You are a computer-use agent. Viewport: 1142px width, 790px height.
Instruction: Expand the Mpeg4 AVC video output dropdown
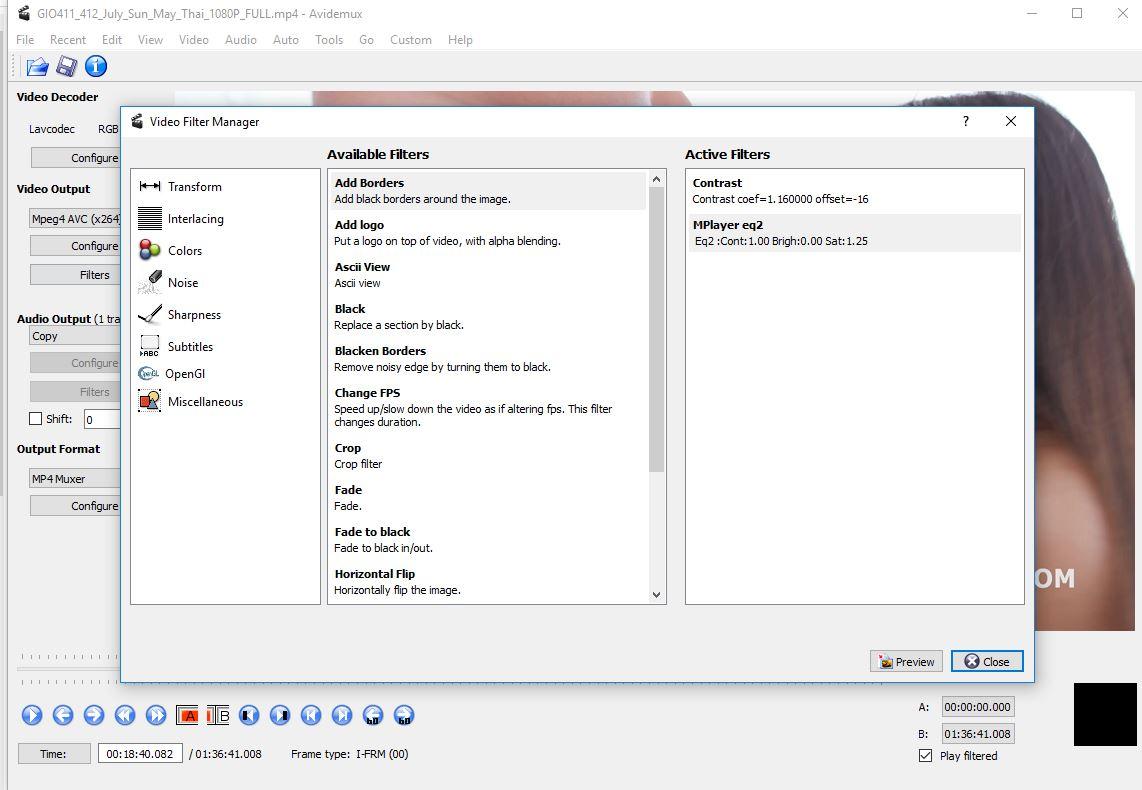(75, 219)
